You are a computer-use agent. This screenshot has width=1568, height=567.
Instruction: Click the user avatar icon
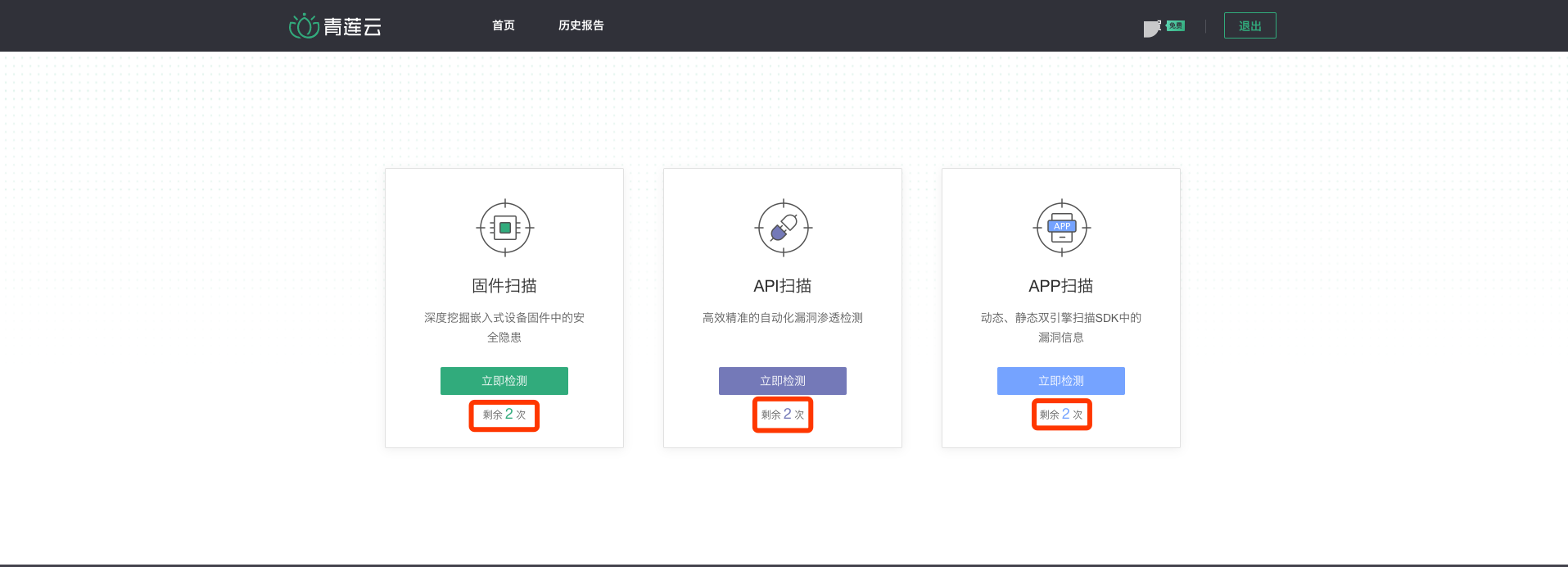point(1152,29)
